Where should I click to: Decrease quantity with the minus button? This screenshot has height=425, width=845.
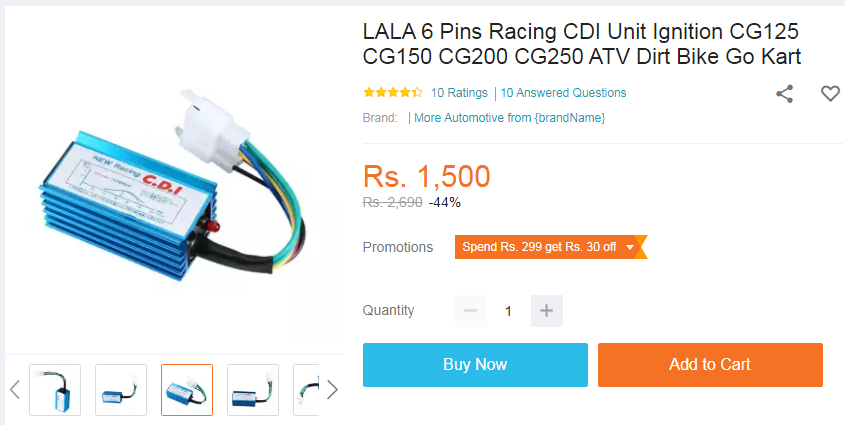(470, 311)
